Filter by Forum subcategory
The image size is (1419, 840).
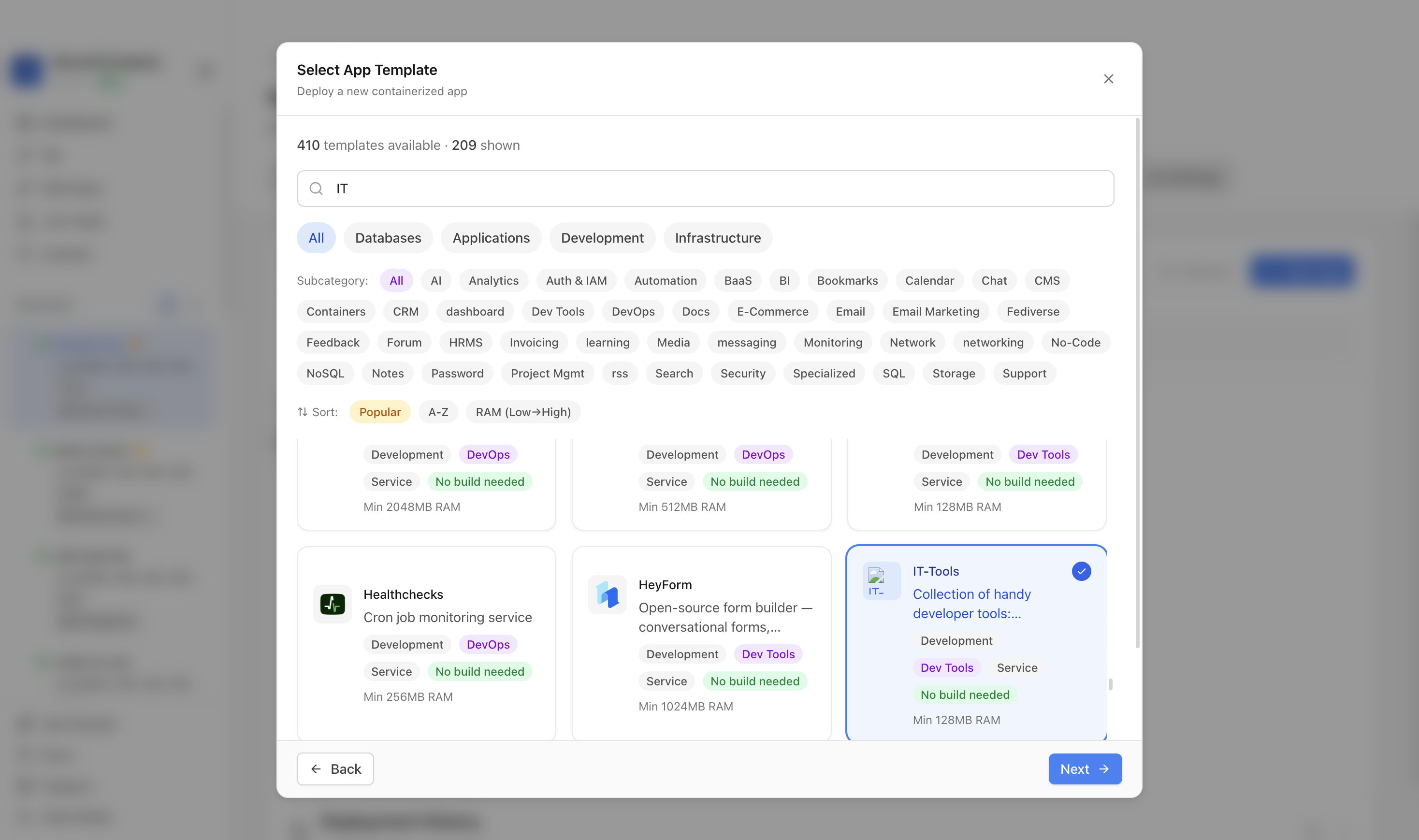click(404, 343)
